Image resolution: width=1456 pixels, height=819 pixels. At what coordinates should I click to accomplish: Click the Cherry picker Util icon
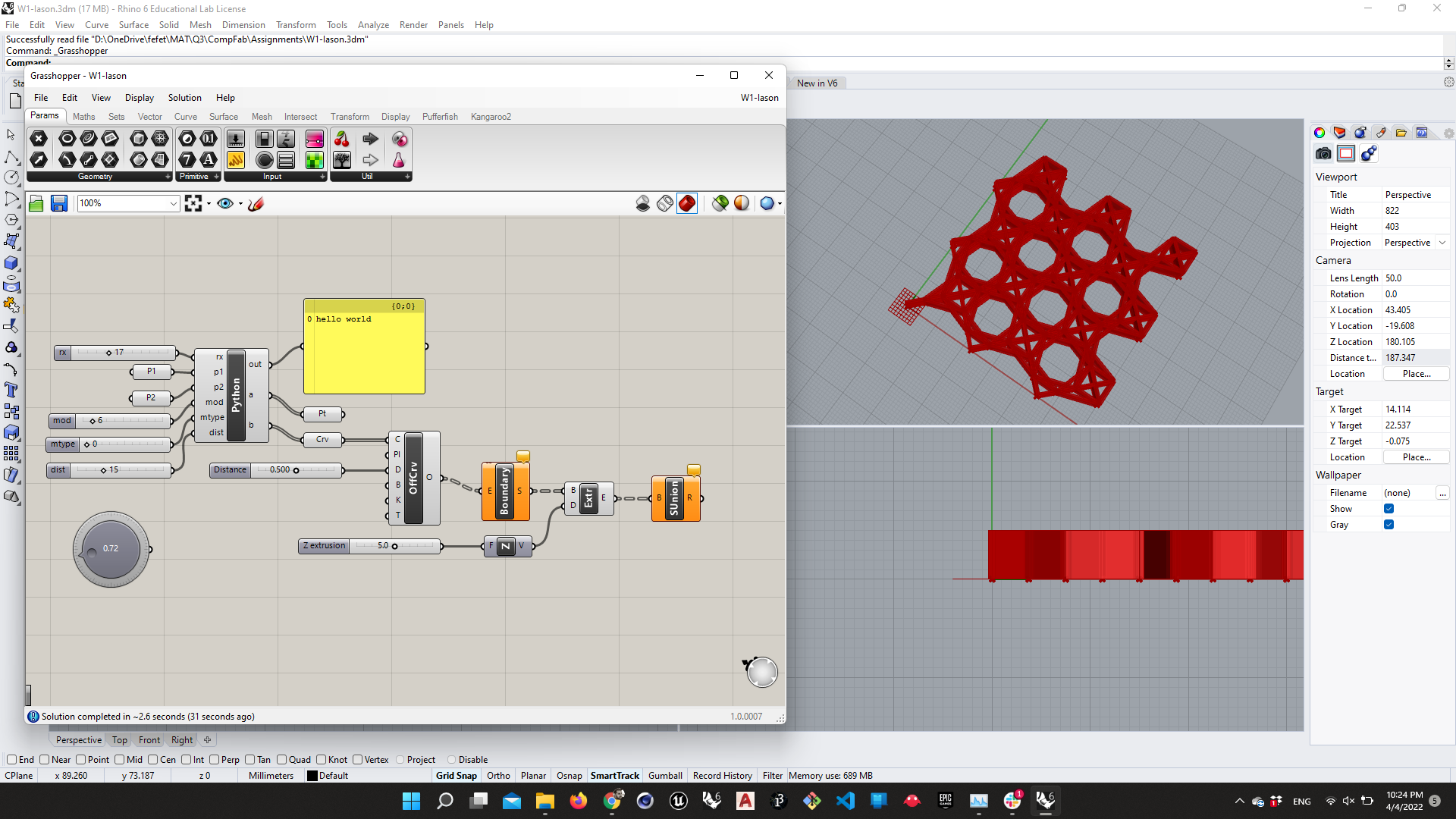click(x=342, y=139)
